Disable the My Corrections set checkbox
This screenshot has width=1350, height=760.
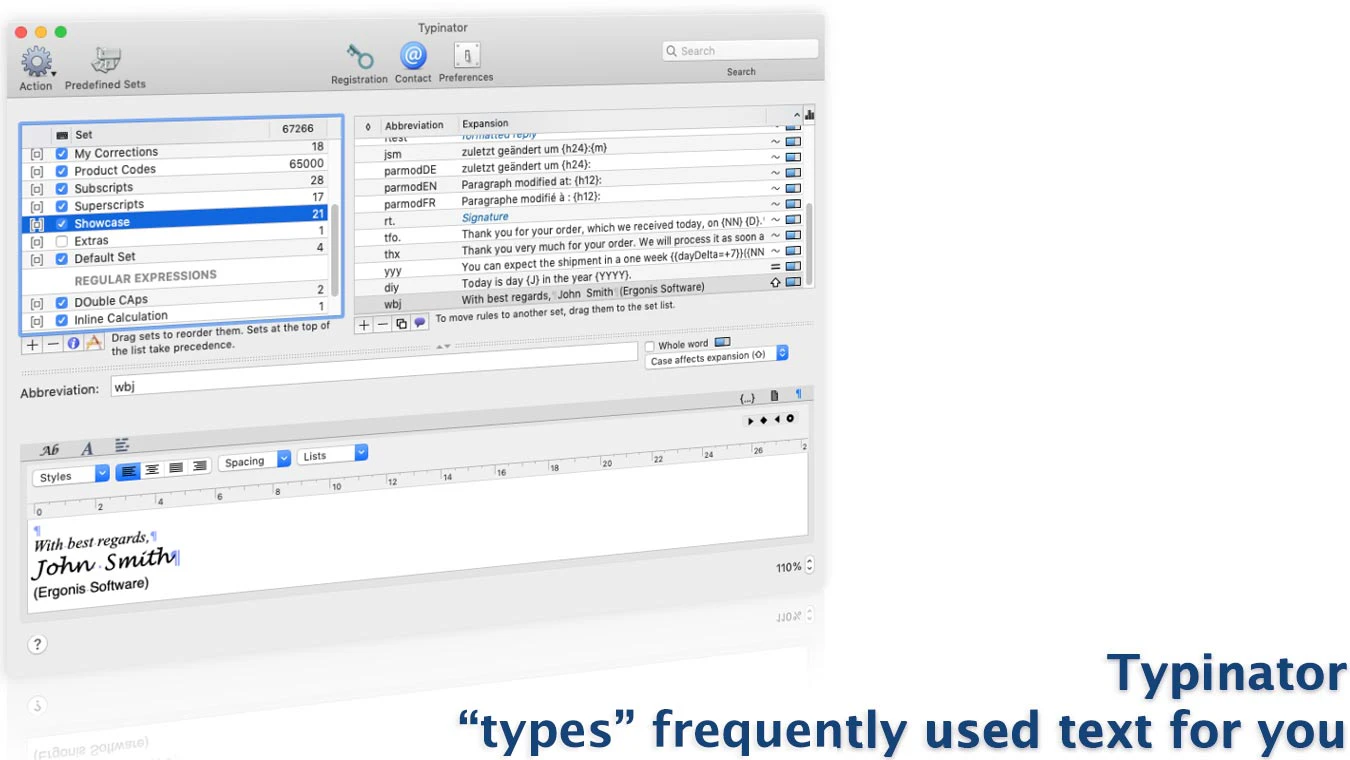click(62, 154)
